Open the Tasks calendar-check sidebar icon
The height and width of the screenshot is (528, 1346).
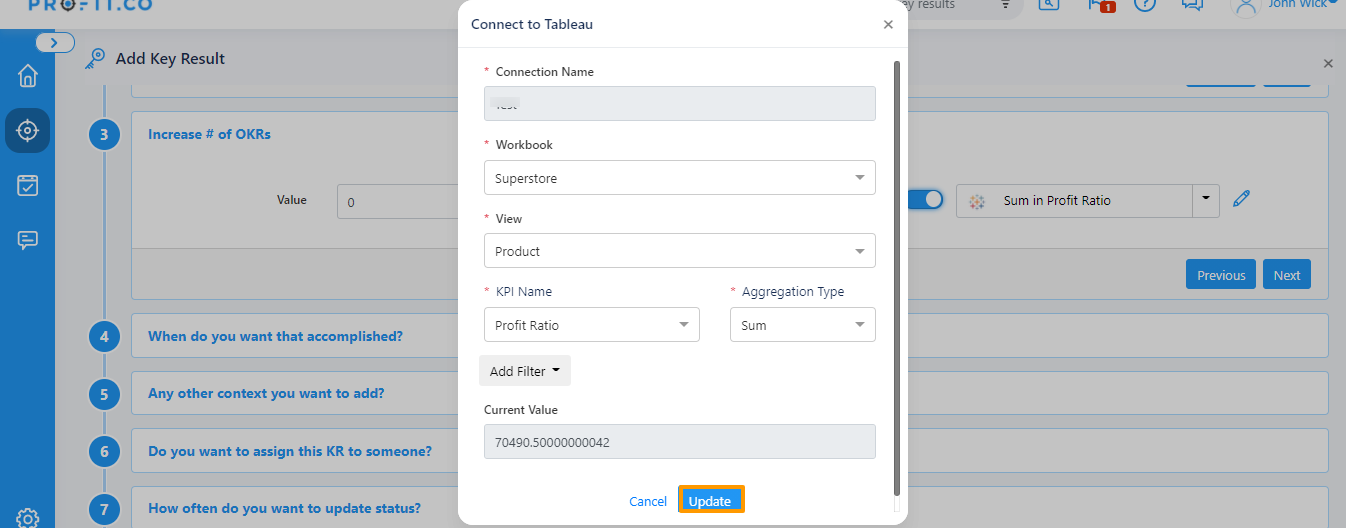pos(27,185)
